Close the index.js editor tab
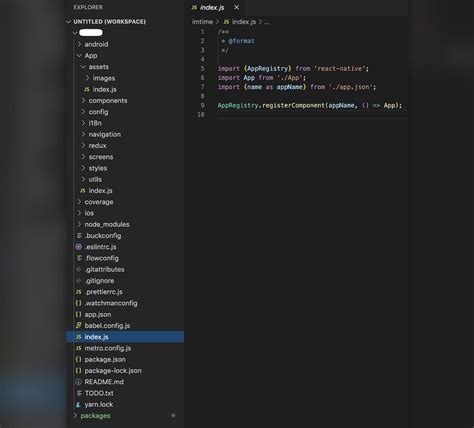The image size is (474, 428). point(236,7)
